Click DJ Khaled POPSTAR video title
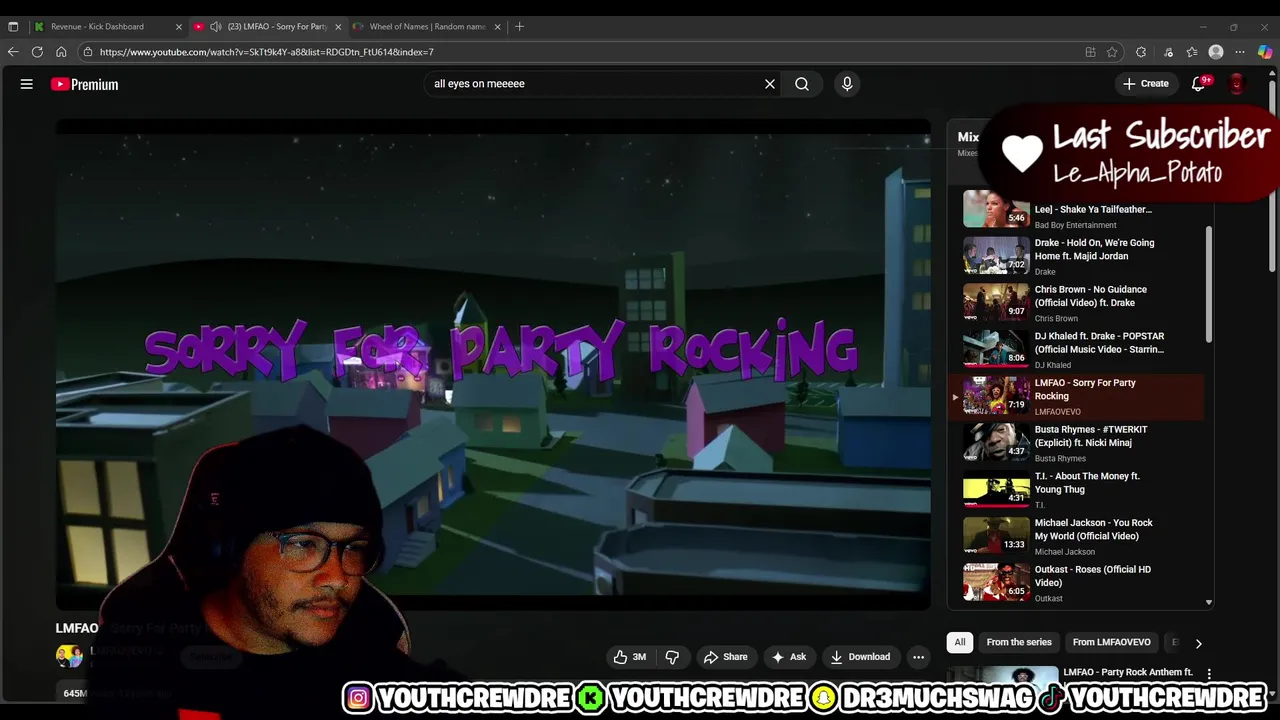This screenshot has width=1280, height=720. click(1099, 343)
